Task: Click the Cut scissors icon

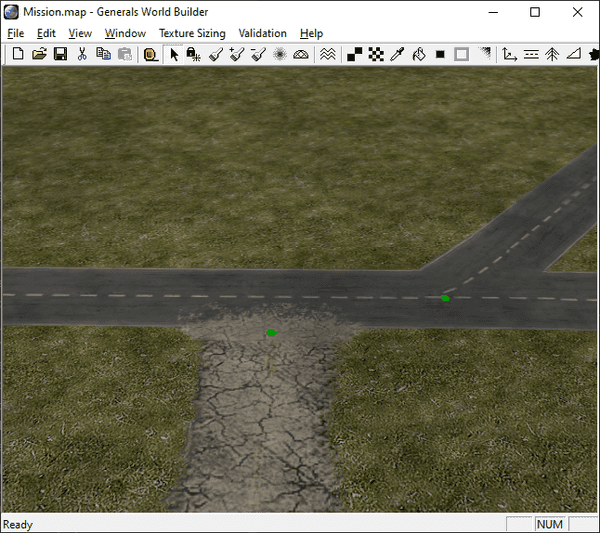Action: 82,54
